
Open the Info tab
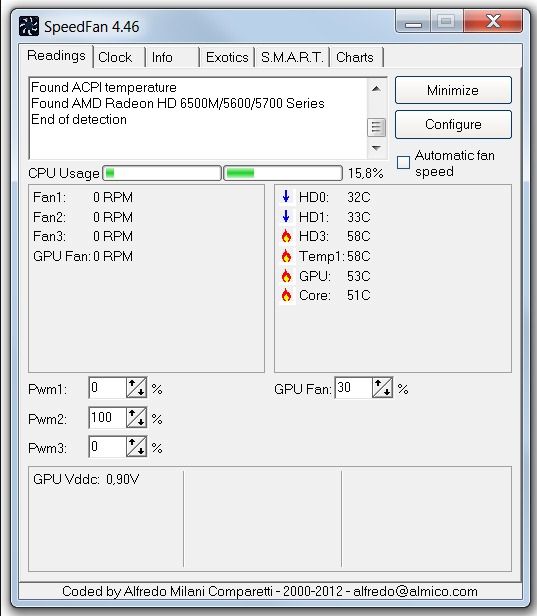pos(172,57)
